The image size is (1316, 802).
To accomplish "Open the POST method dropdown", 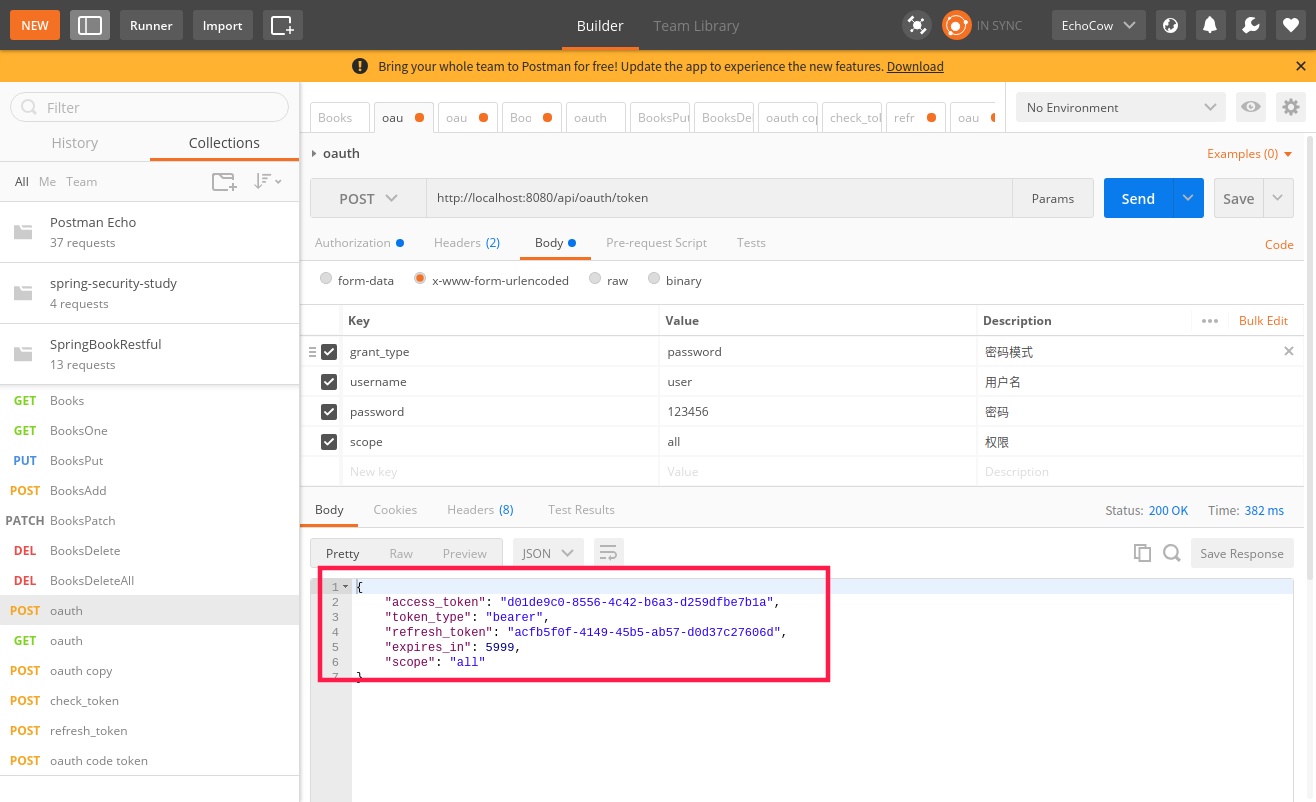I will 368,198.
